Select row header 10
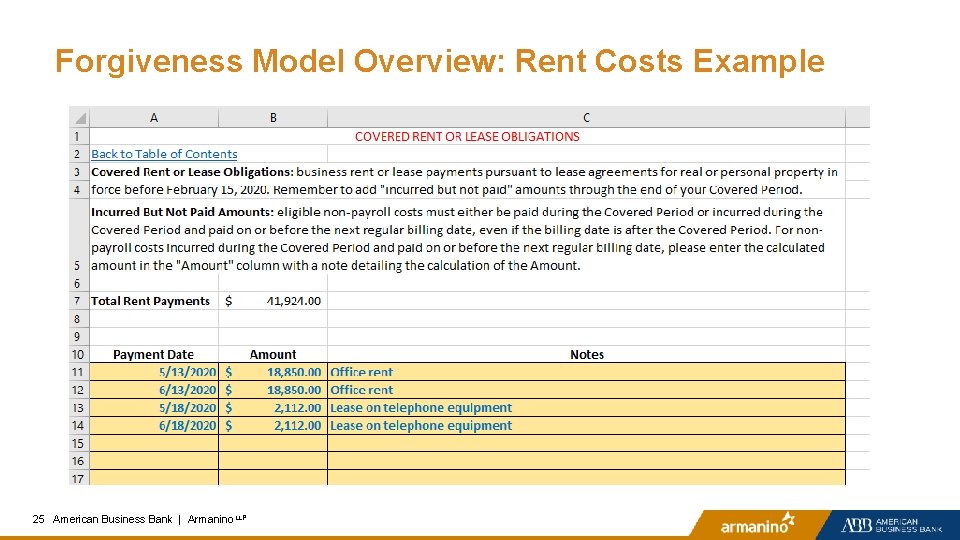 (x=79, y=354)
